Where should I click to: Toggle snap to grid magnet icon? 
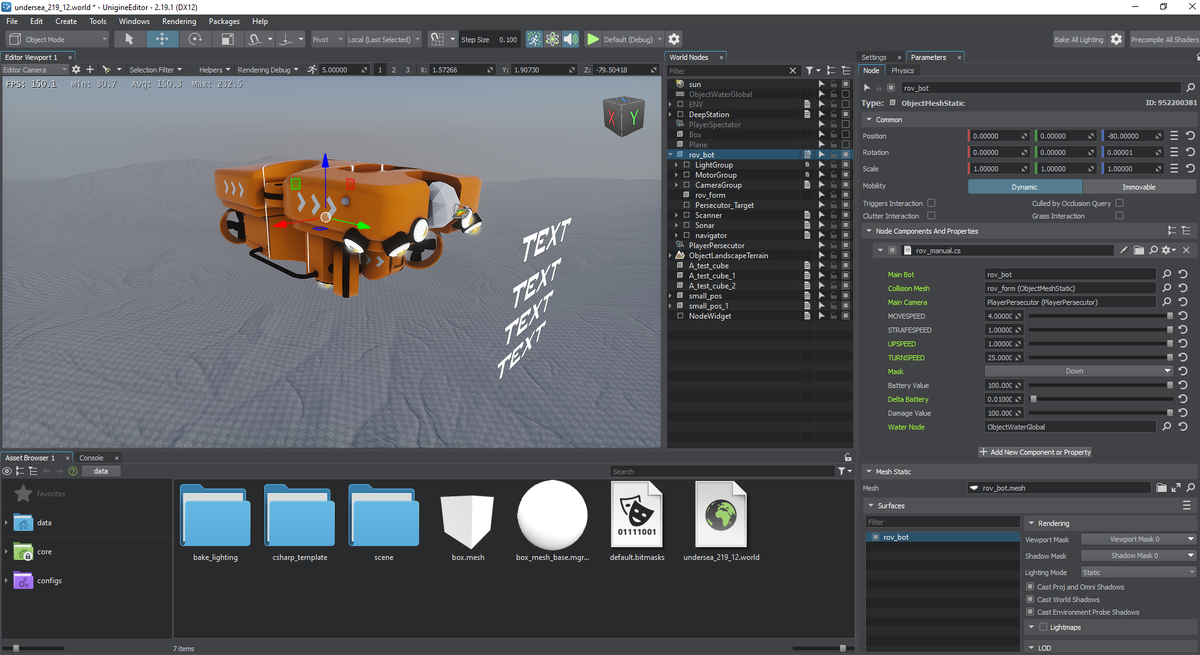[437, 39]
